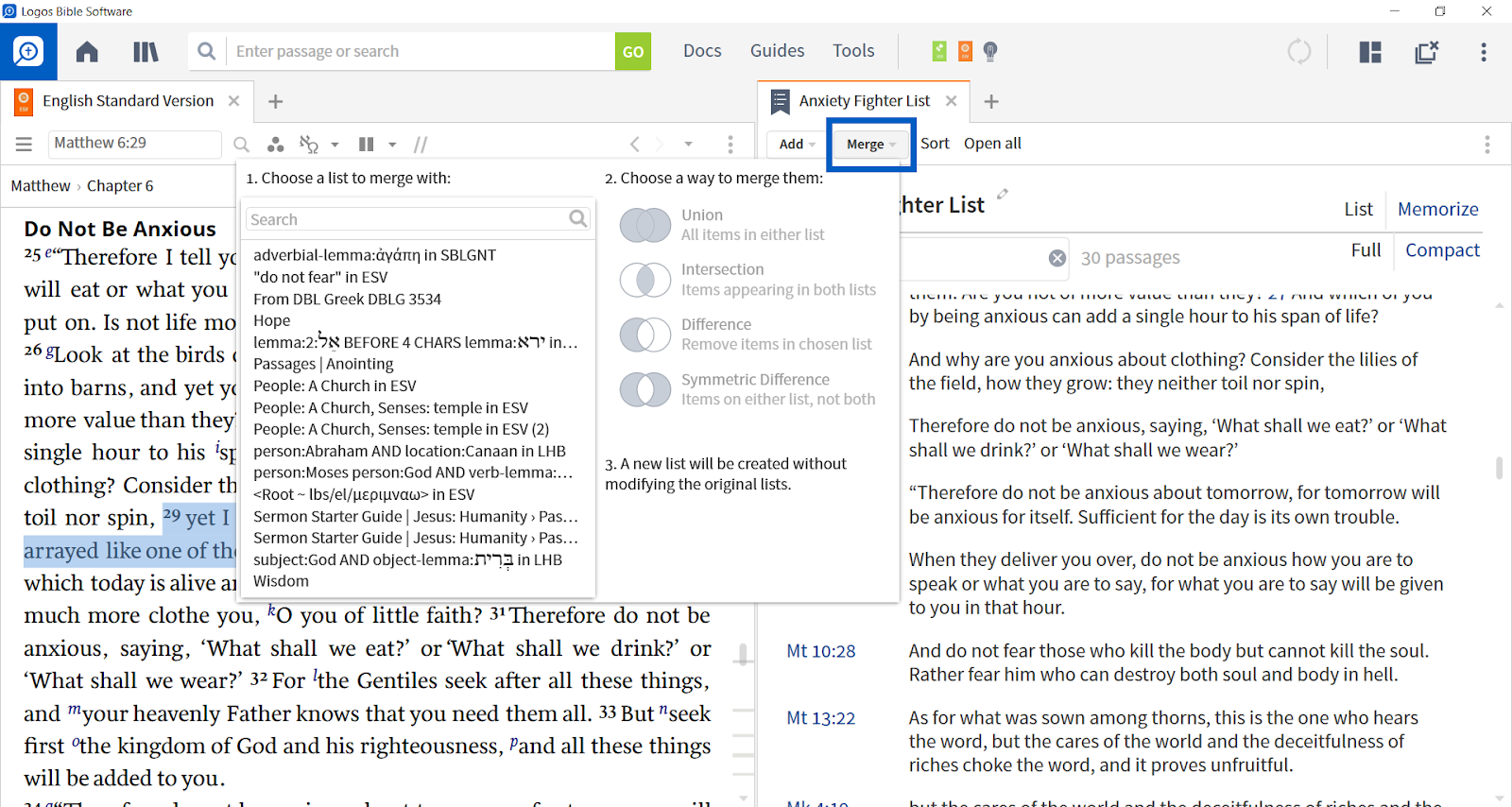1512x807 pixels.
Task: Open the Add dropdown
Action: (797, 145)
